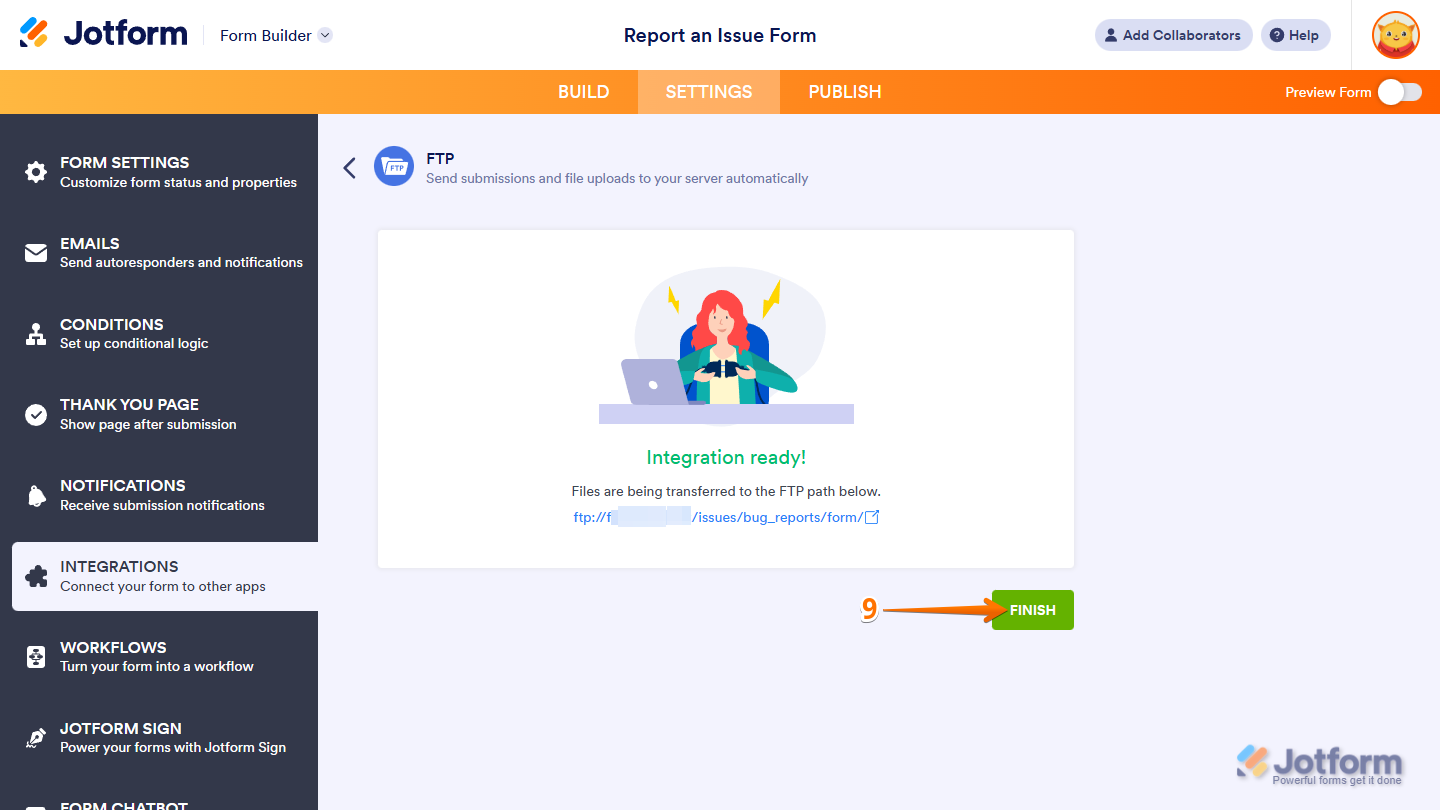
Task: Click Add Collaborators
Action: coord(1173,35)
